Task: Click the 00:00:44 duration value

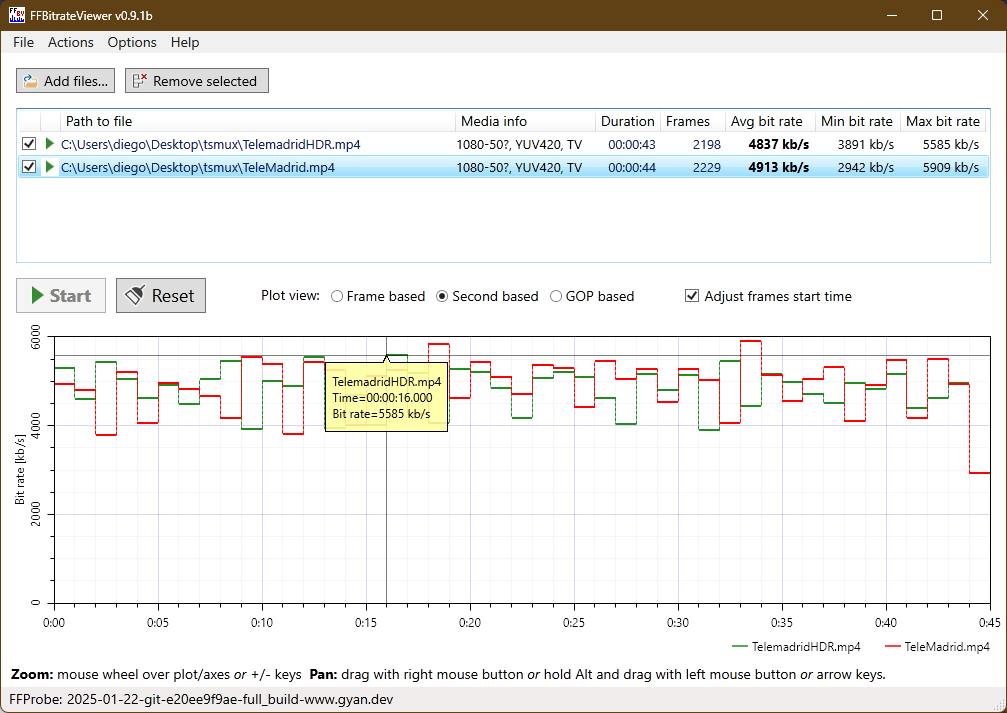Action: [632, 167]
